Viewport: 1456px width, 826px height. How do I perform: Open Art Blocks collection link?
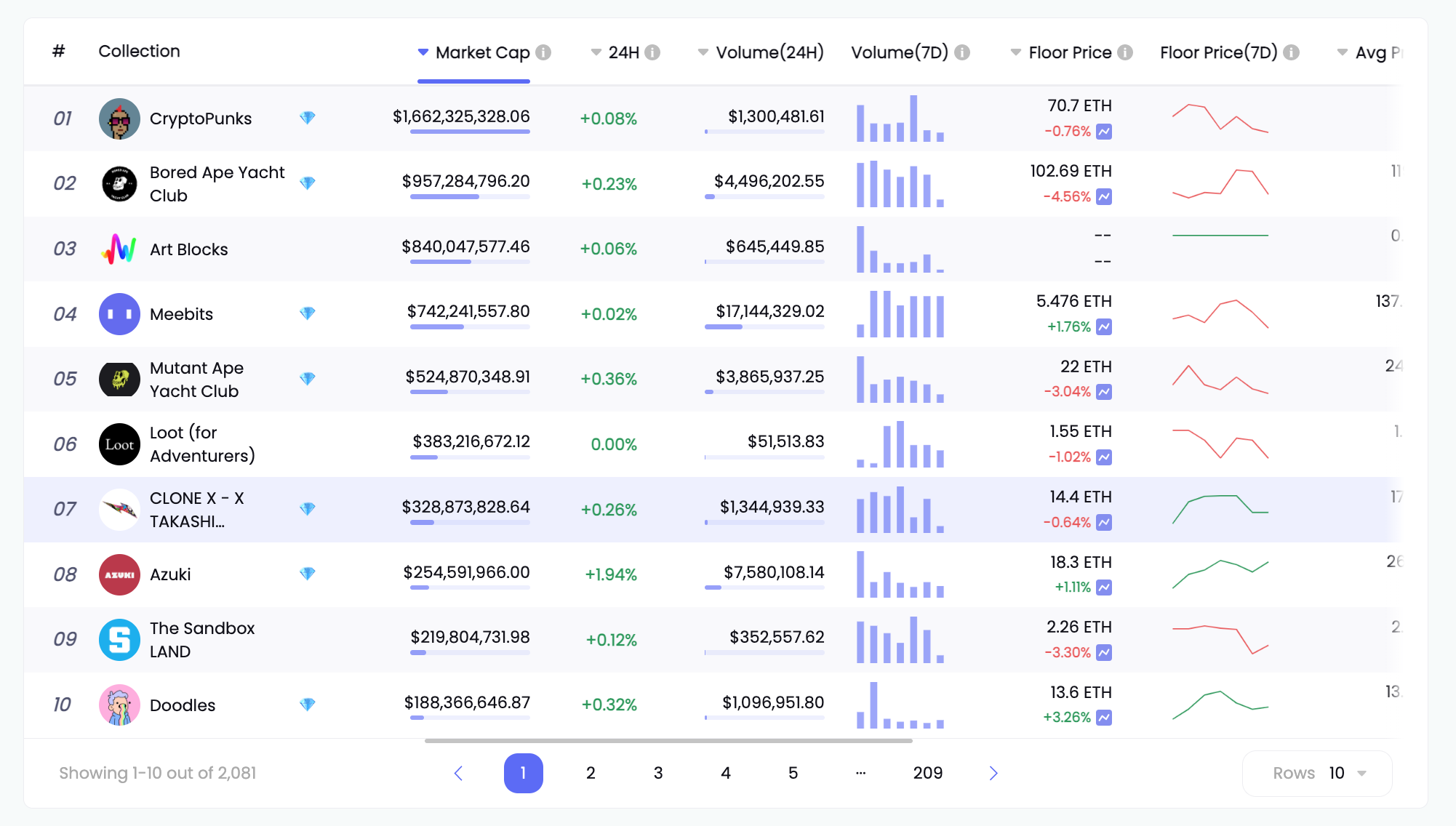(x=189, y=249)
